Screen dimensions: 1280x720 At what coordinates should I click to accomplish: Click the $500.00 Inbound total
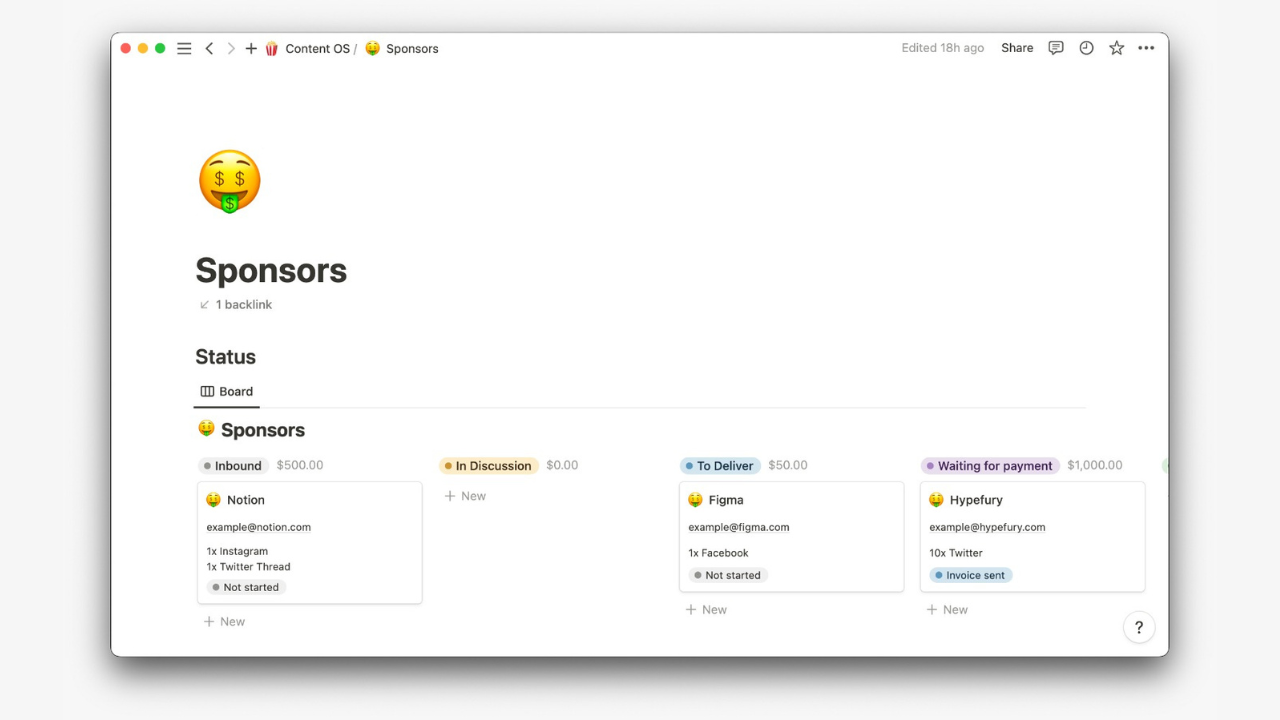click(x=300, y=466)
